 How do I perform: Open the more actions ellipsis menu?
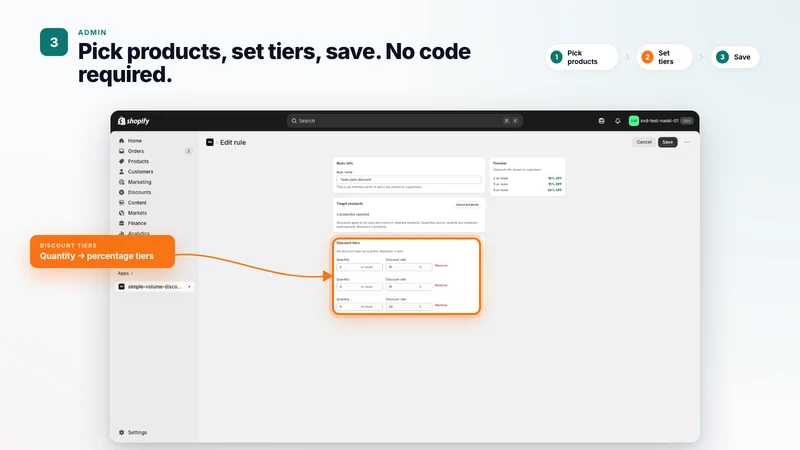(x=687, y=142)
